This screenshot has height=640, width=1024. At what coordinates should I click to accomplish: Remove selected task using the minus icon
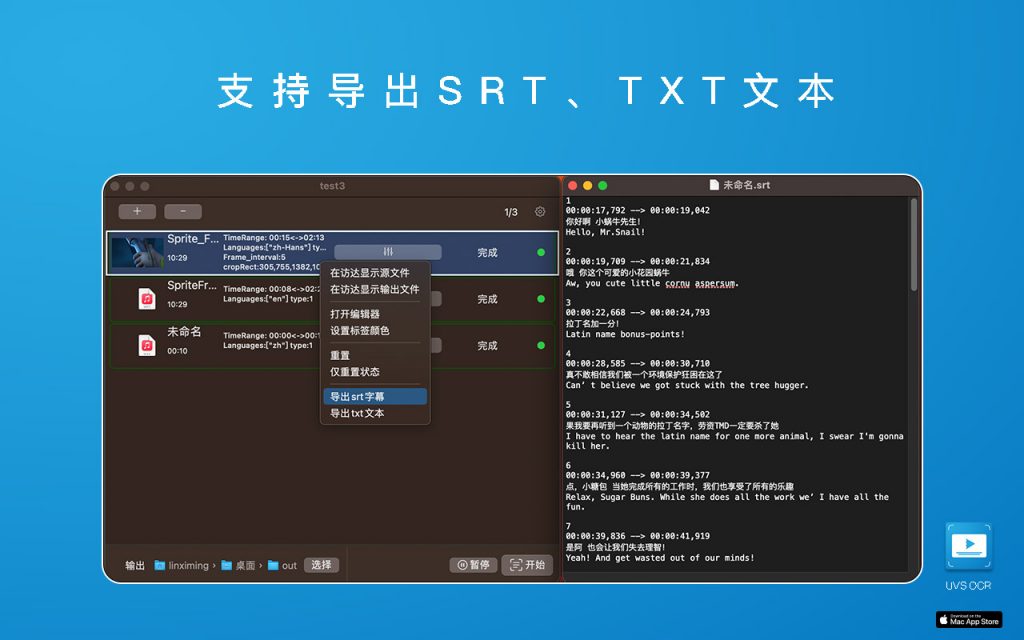coord(183,211)
